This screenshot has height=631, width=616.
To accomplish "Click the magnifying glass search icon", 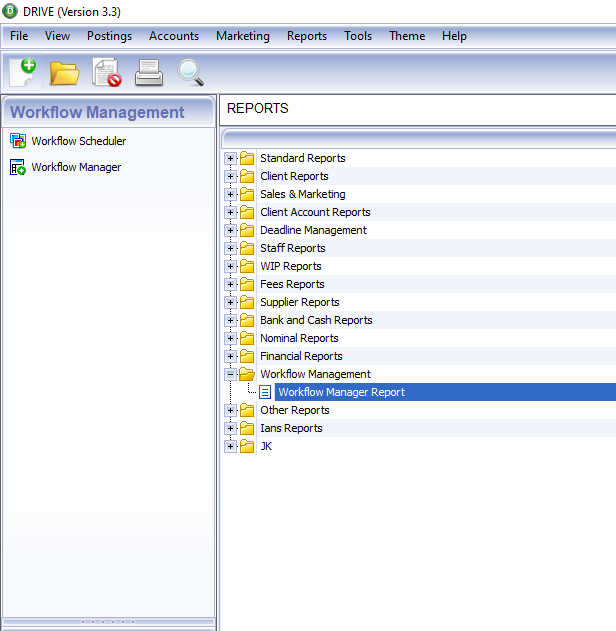I will click(191, 73).
